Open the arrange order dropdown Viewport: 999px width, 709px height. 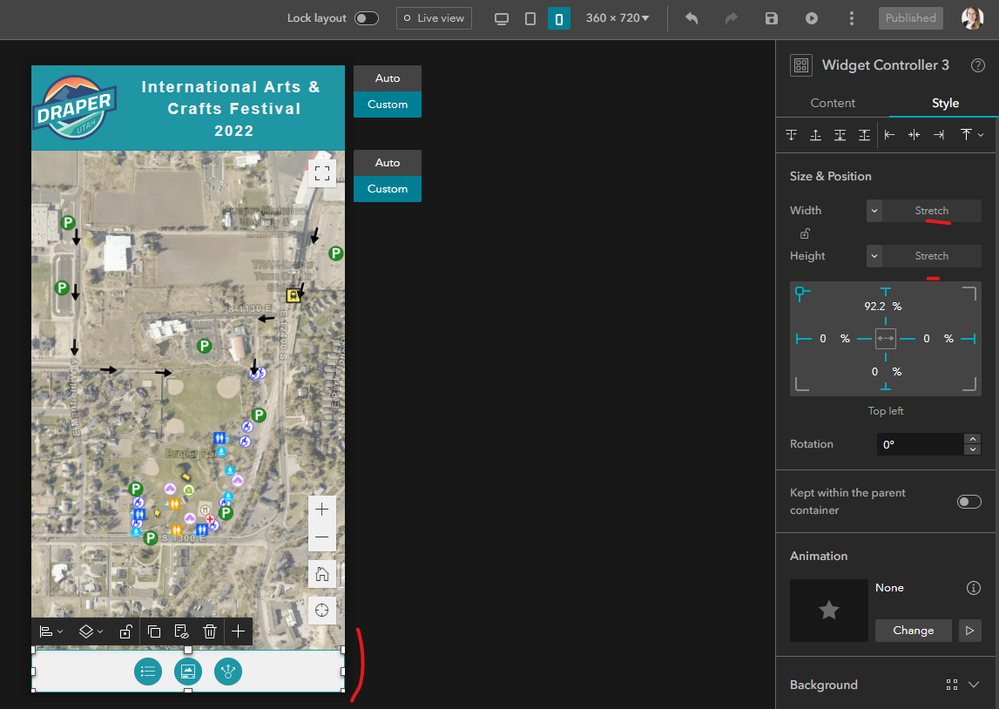coord(972,134)
